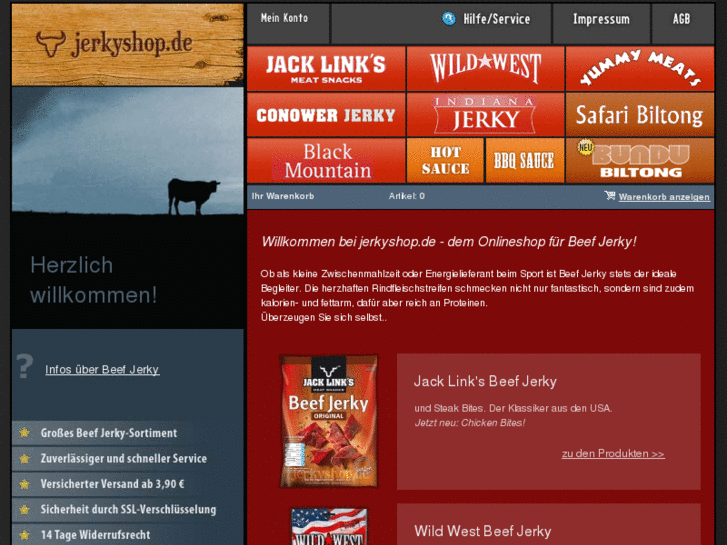Click the Wild West package image
Viewport: 727px width, 545px height.
click(x=329, y=526)
